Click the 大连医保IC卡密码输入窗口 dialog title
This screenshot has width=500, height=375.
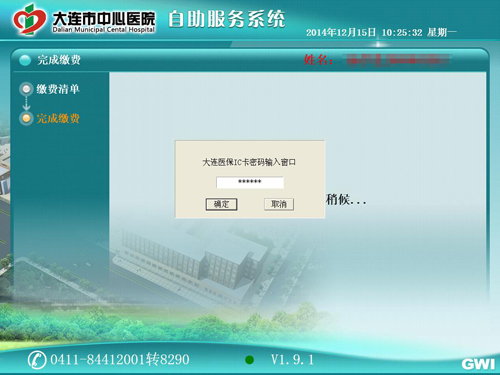[x=249, y=162]
